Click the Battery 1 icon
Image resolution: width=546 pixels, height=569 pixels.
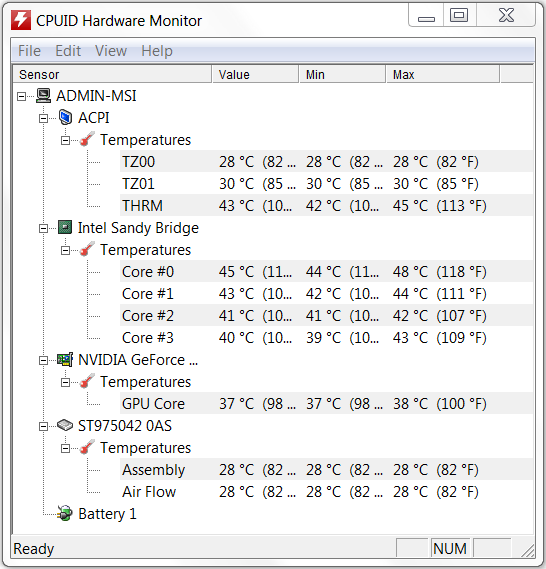pos(65,513)
